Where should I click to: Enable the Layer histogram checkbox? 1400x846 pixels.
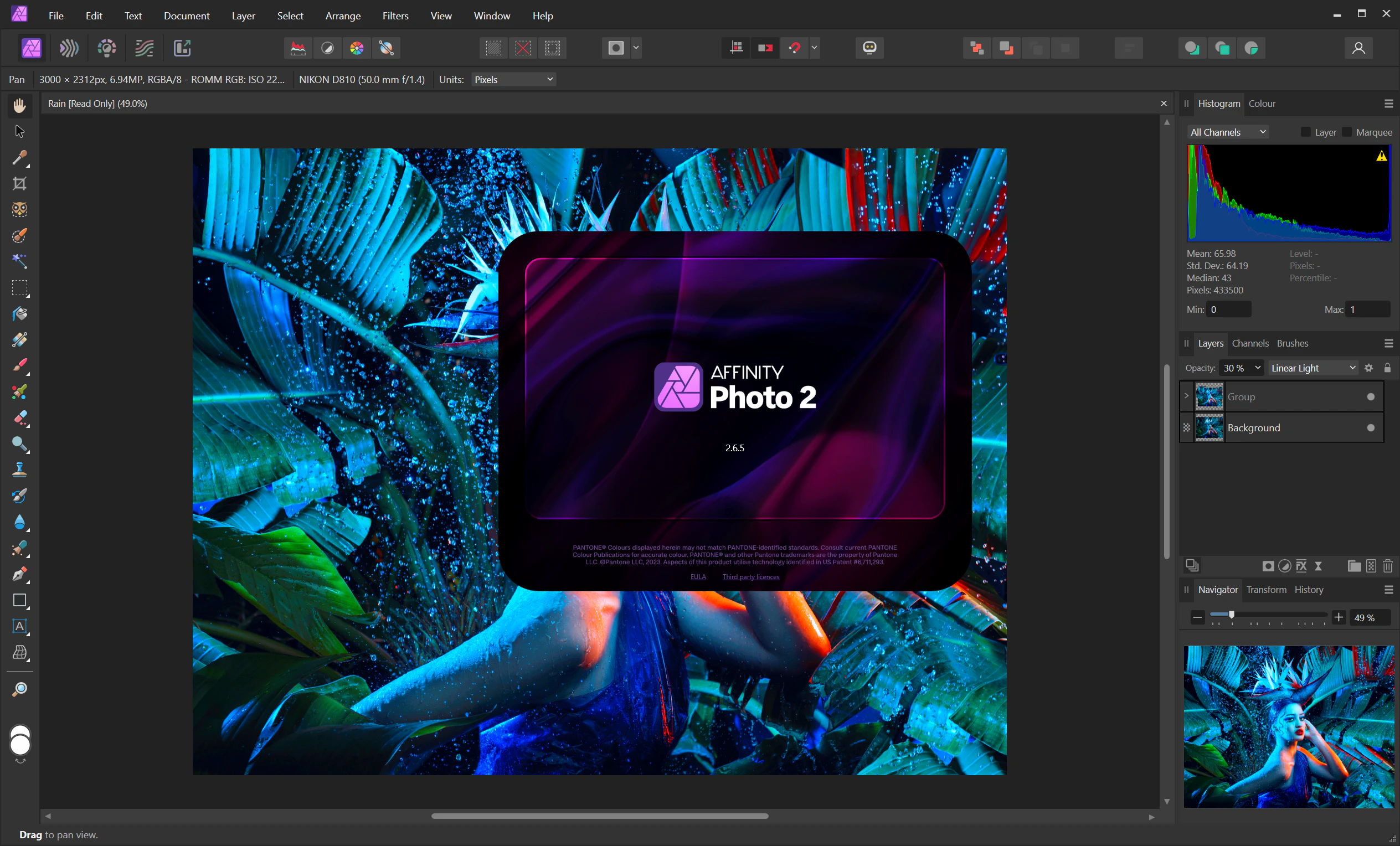(x=1306, y=132)
